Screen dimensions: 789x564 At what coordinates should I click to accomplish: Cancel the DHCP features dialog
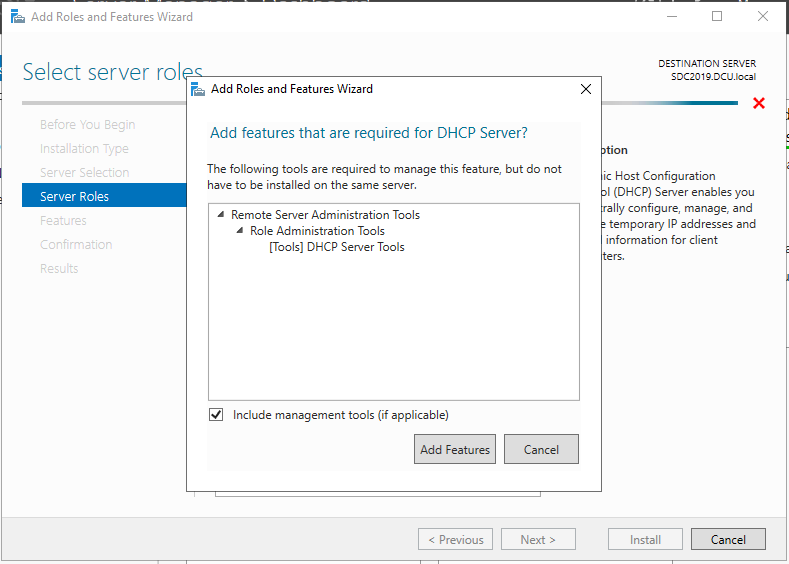(x=541, y=449)
